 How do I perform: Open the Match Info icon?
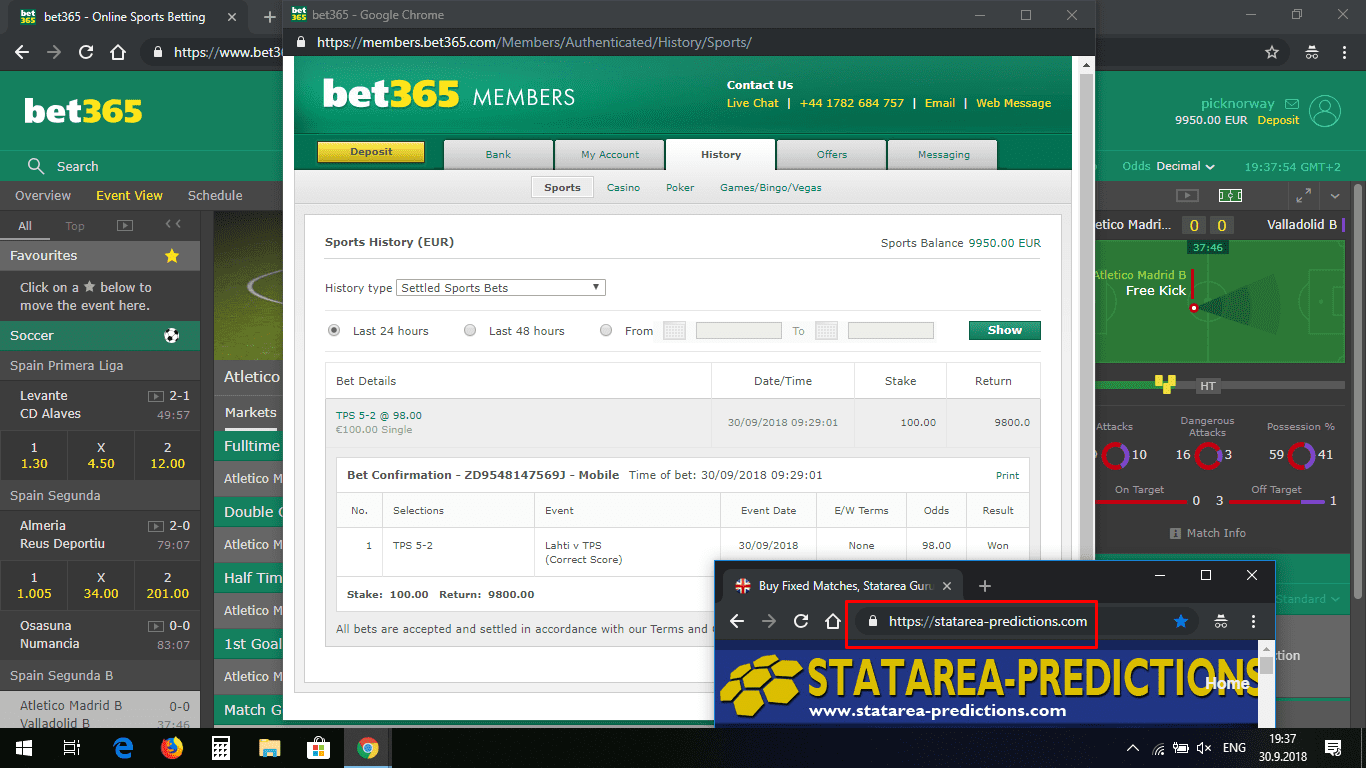coord(1176,533)
